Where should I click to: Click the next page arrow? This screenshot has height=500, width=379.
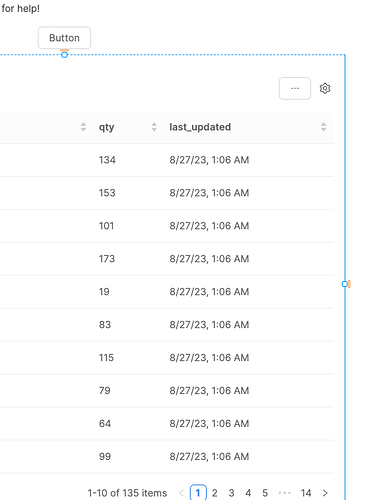[325, 493]
